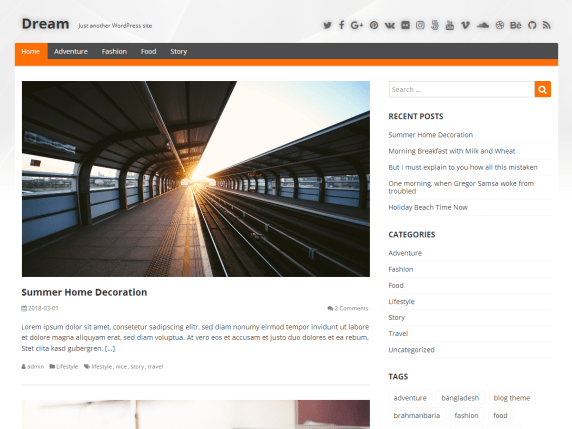Open the Pinterest social link icon
This screenshot has height=429, width=572.
374,25
